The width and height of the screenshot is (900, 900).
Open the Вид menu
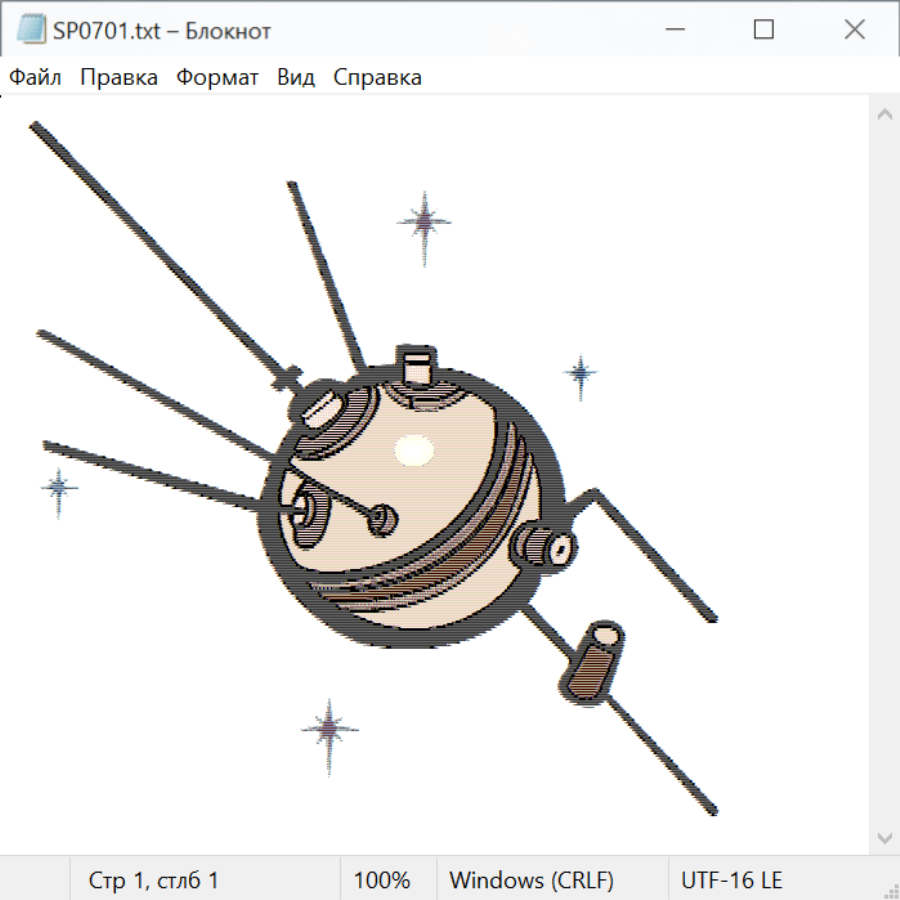tap(296, 78)
